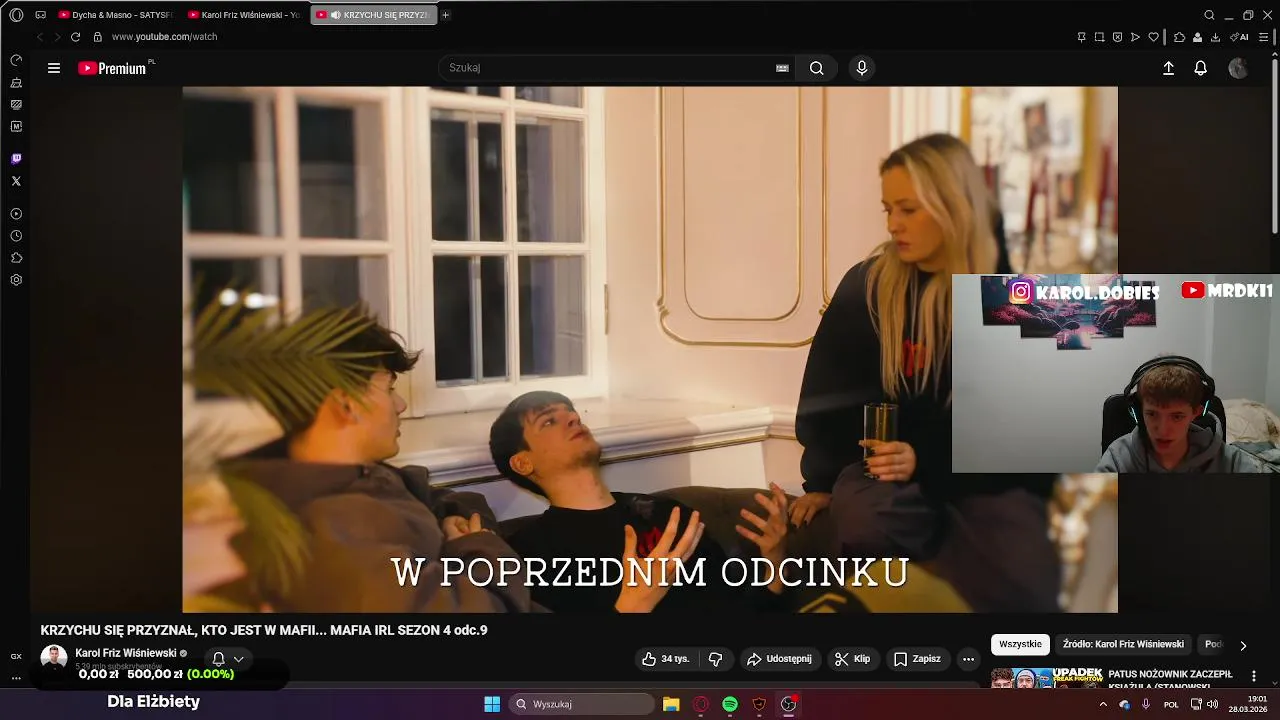Select Źródło: Karol Friz Wiśniewski chip

click(x=1123, y=645)
